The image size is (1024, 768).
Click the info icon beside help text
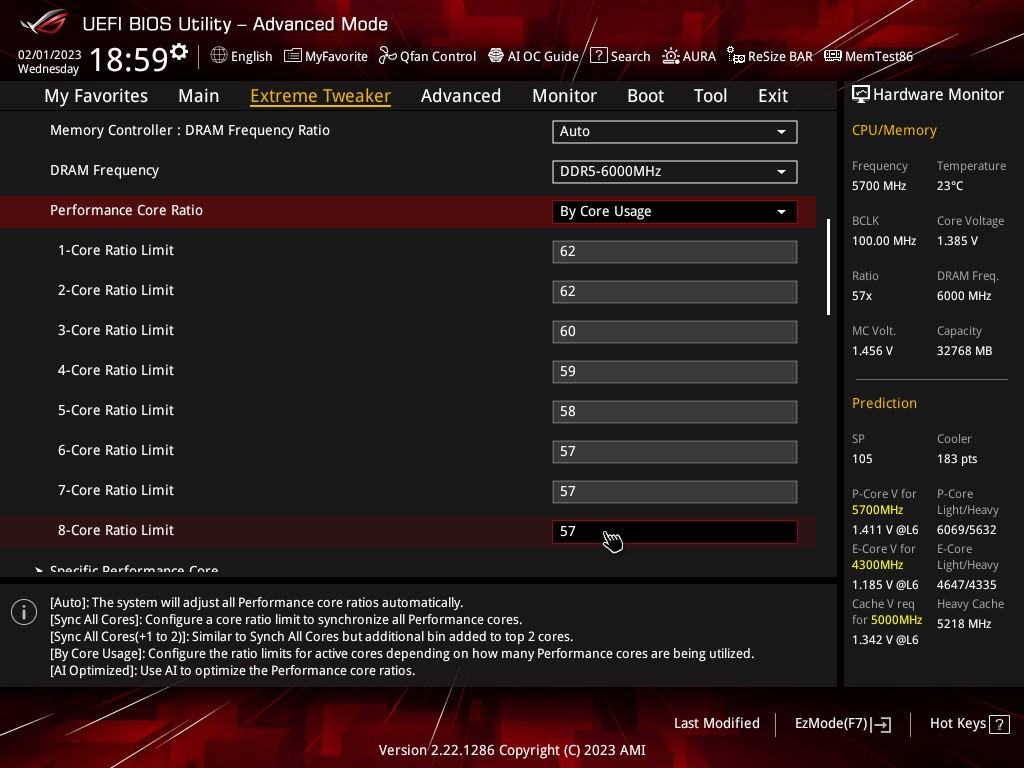pos(24,612)
